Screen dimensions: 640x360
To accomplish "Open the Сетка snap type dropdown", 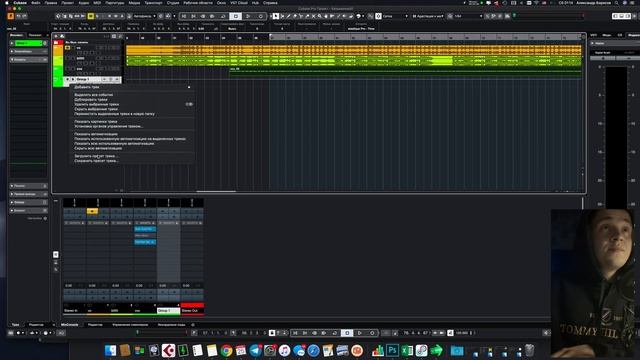I will (395, 16).
